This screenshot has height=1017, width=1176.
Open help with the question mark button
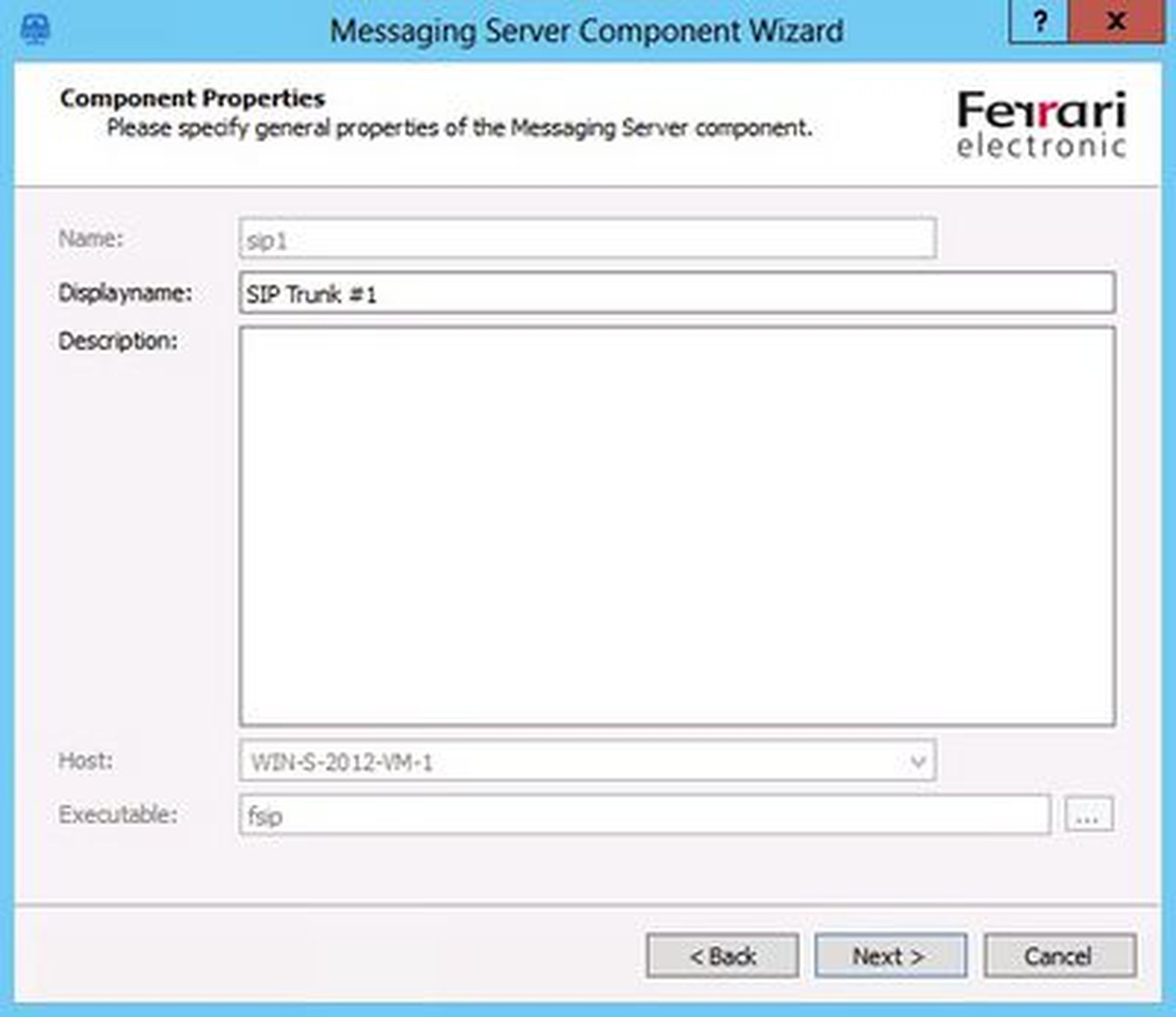click(1039, 22)
